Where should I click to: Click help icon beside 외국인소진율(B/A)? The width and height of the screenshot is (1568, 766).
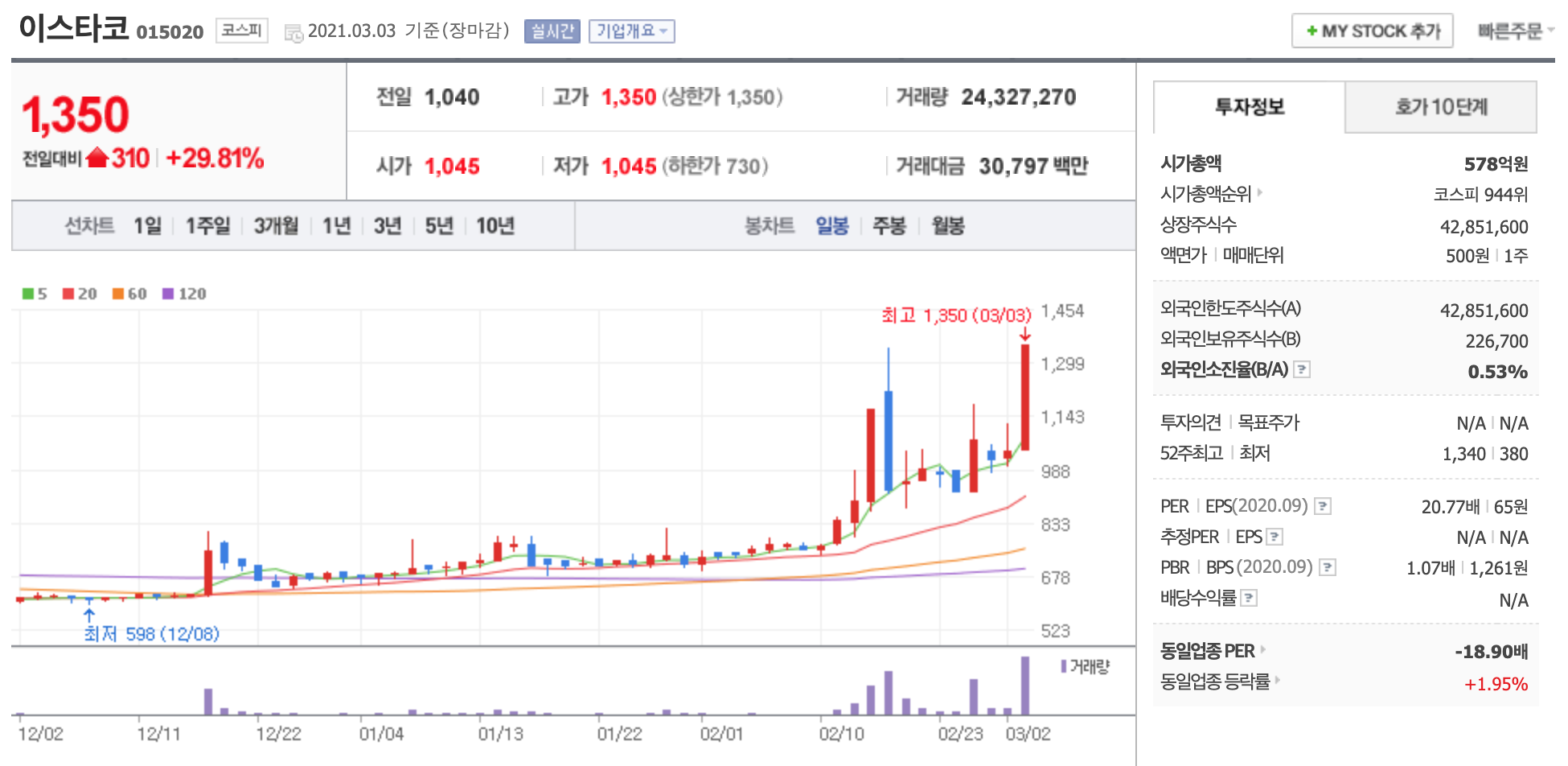[1302, 369]
